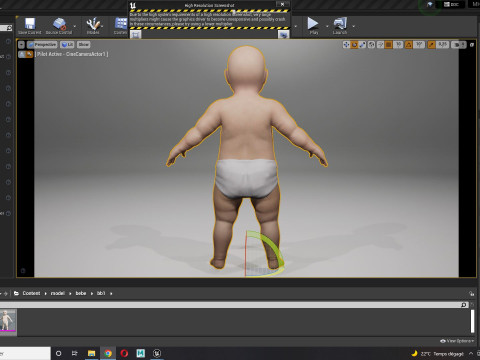Toggle grid snapping in viewport toolbar
This screenshot has height=360, width=480.
point(389,44)
